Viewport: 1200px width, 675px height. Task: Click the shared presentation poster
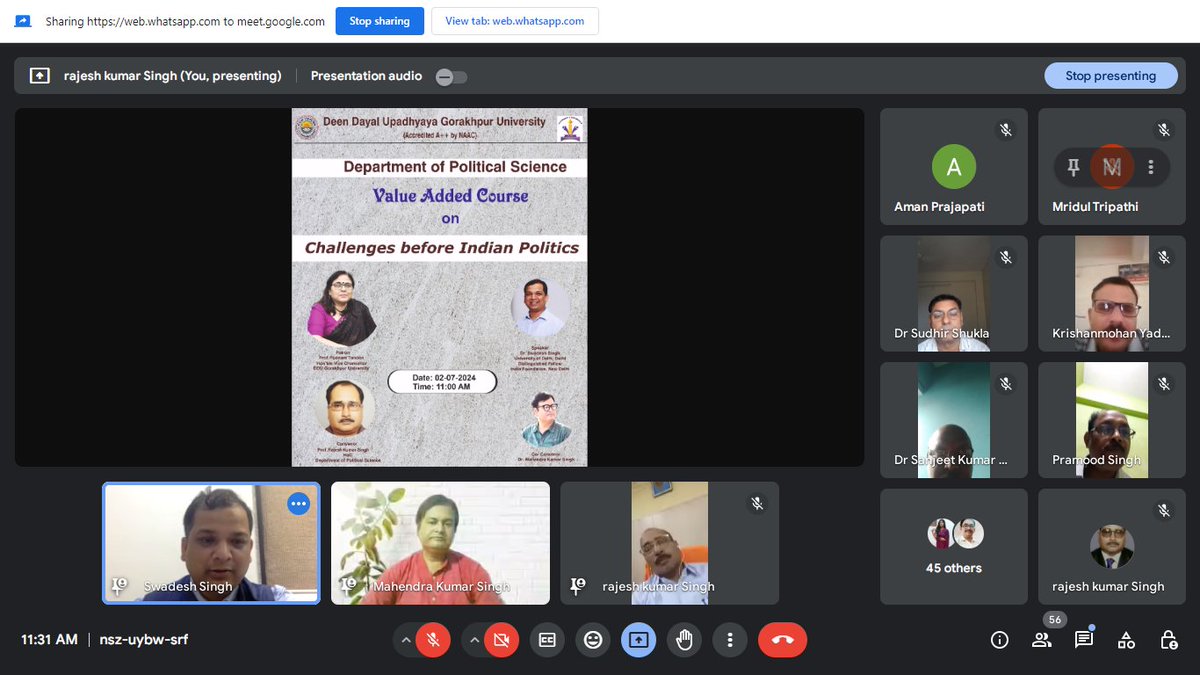pos(439,287)
